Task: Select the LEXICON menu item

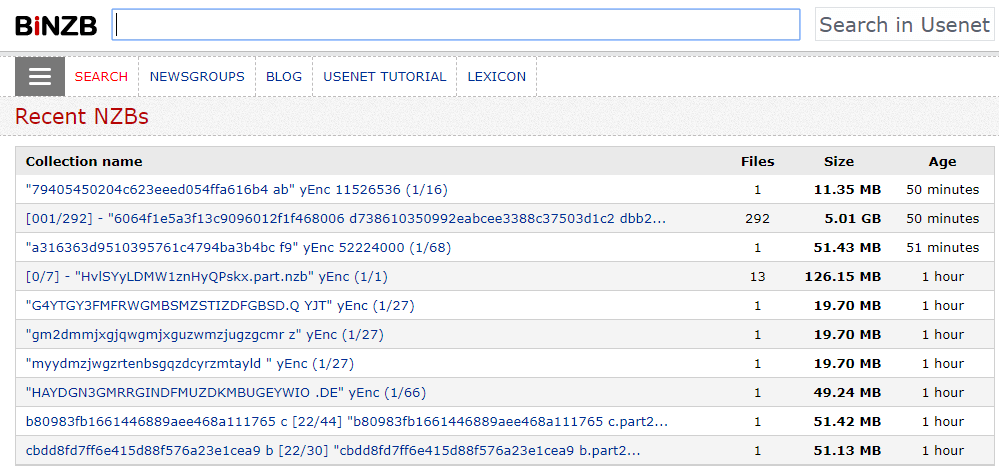Action: pos(496,77)
